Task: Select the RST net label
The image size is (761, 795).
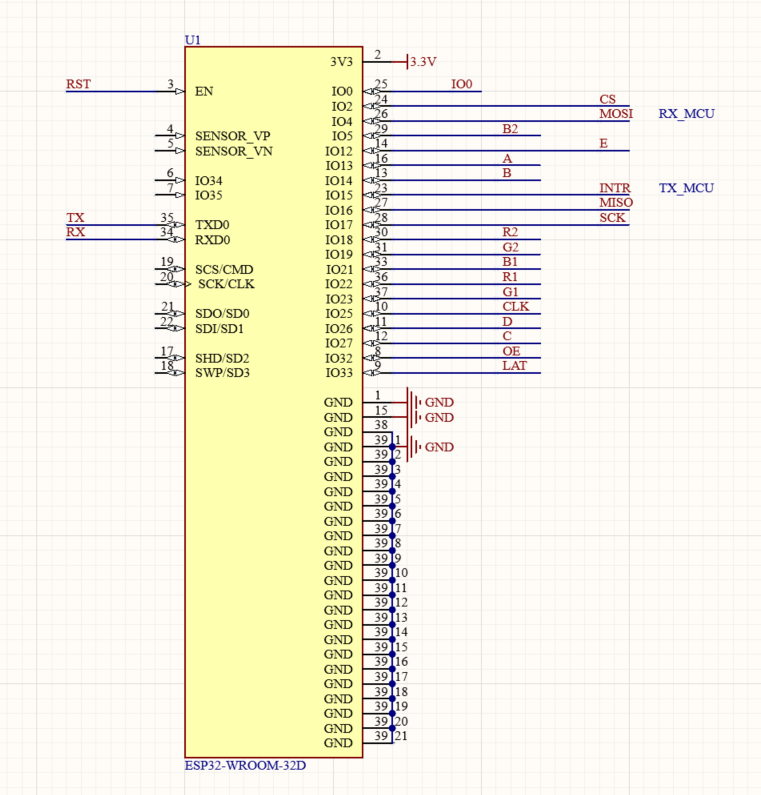Action: click(78, 84)
